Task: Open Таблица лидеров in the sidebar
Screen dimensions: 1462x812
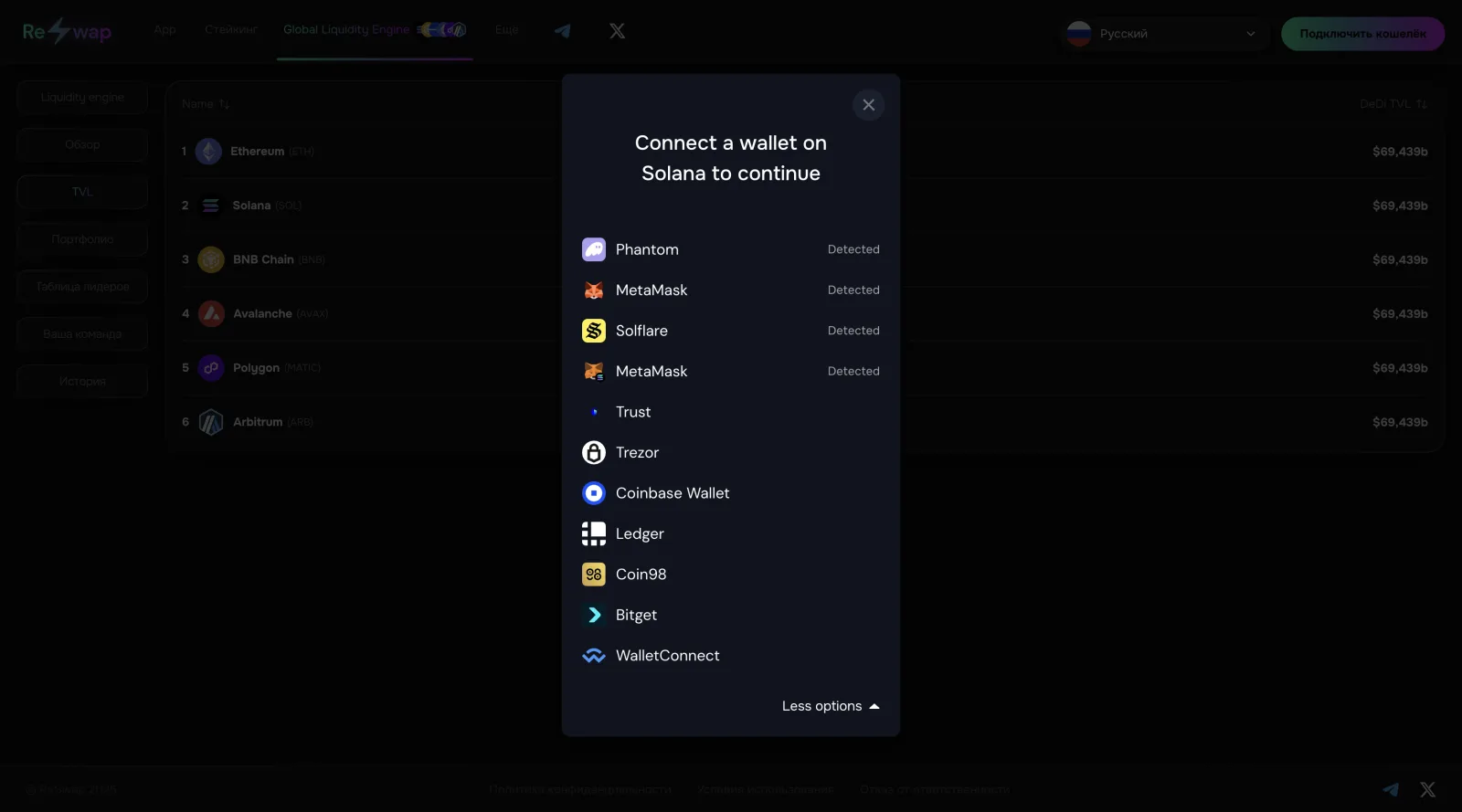Action: pyautogui.click(x=82, y=287)
